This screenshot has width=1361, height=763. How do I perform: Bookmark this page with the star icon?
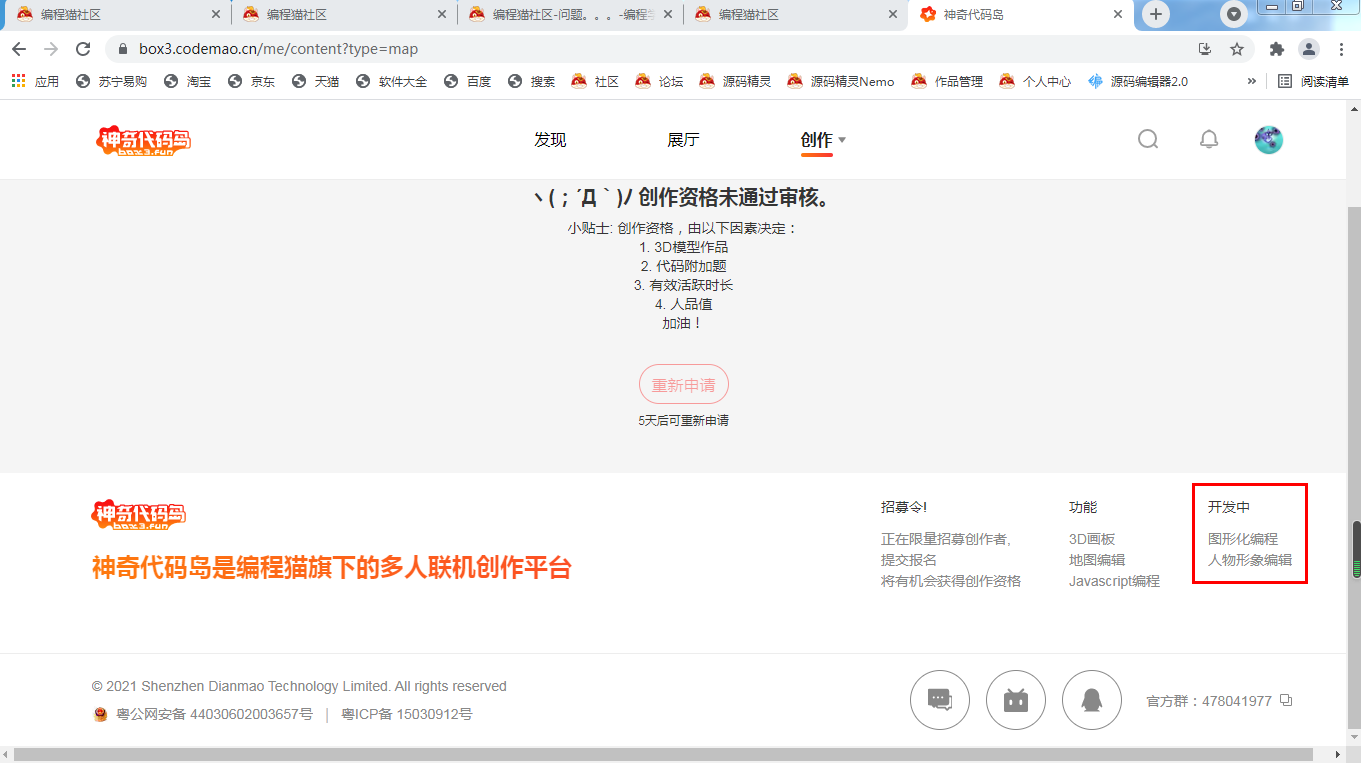click(x=1237, y=49)
